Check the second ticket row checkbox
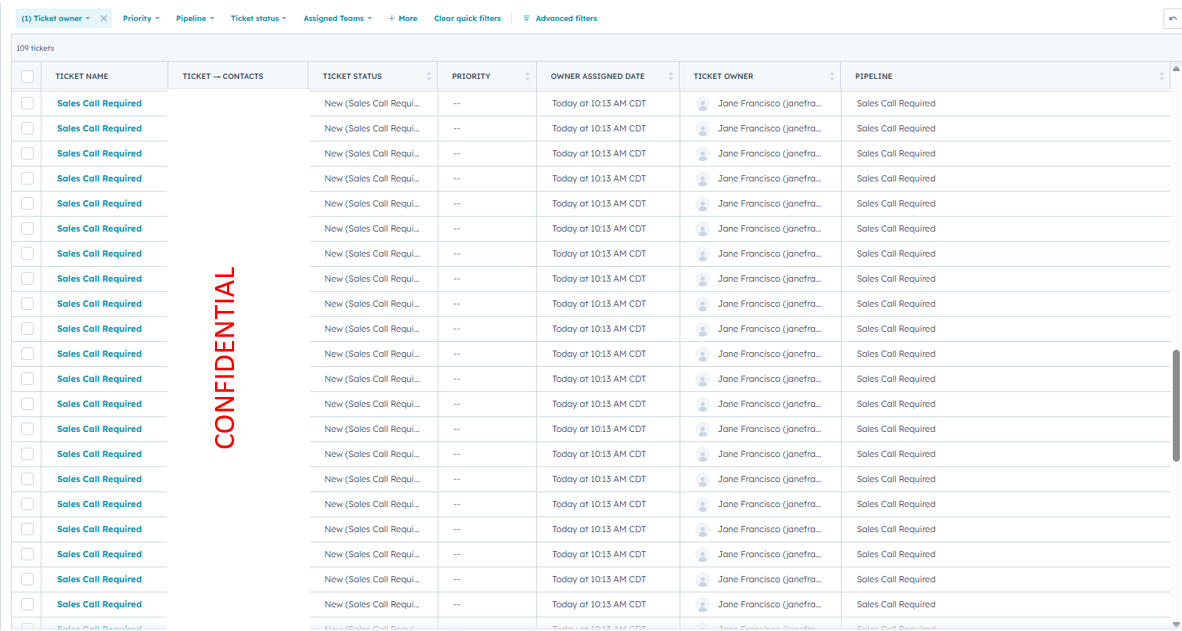Screen dimensions: 1182x631 [27, 128]
